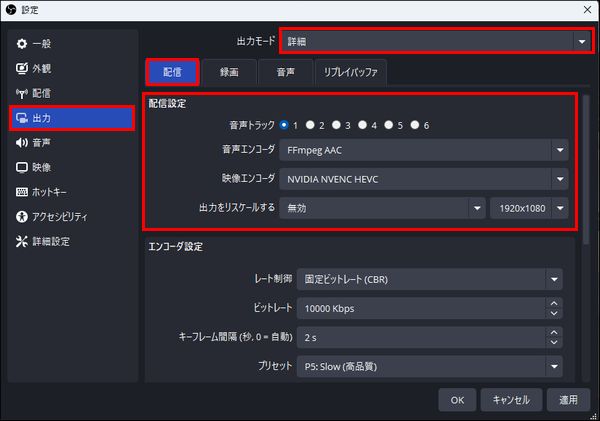The image size is (600, 421).
Task: Click the speaker icon beside 音声 in sidebar
Action: 22,143
